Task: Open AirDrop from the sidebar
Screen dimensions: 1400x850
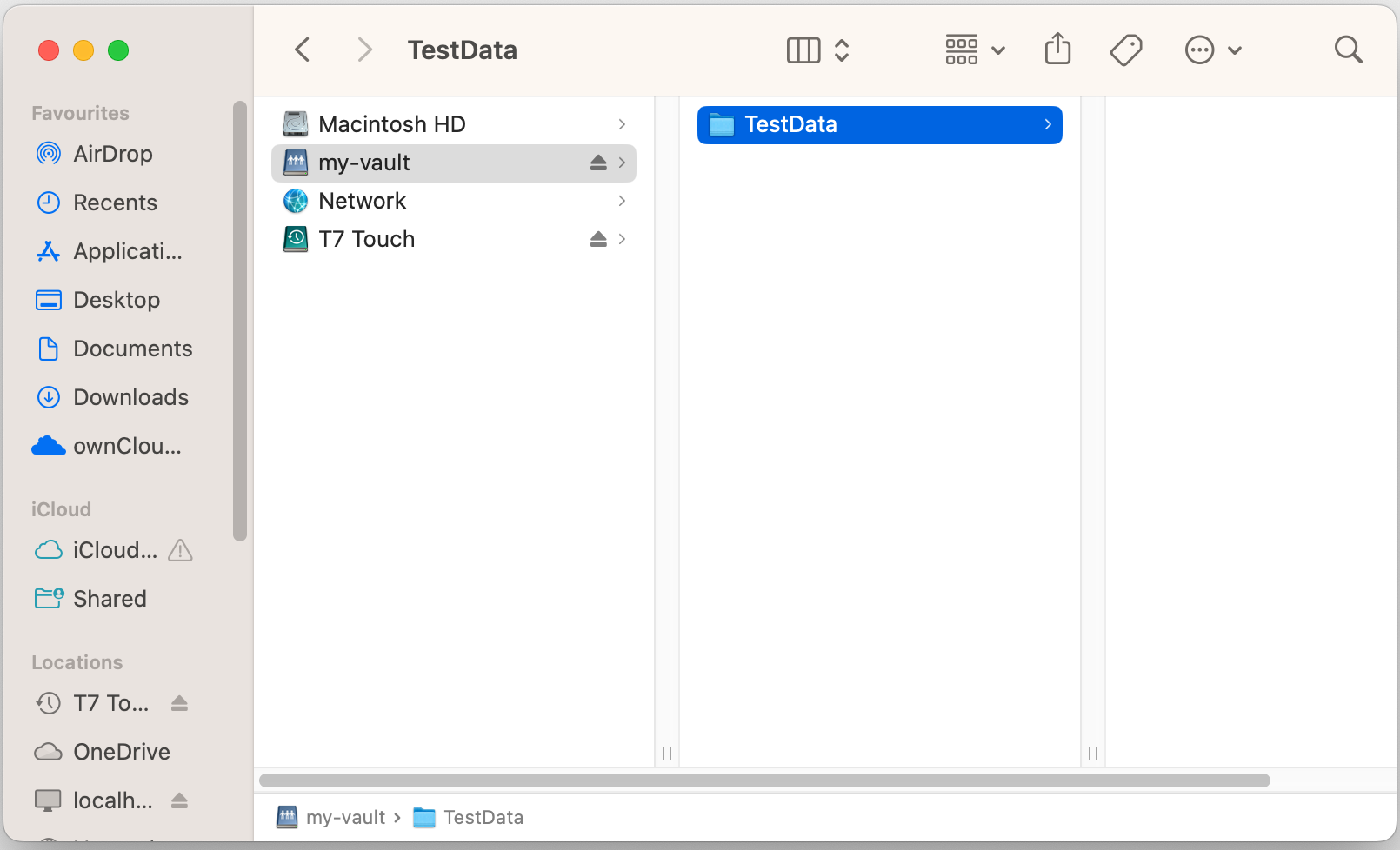Action: coord(112,154)
